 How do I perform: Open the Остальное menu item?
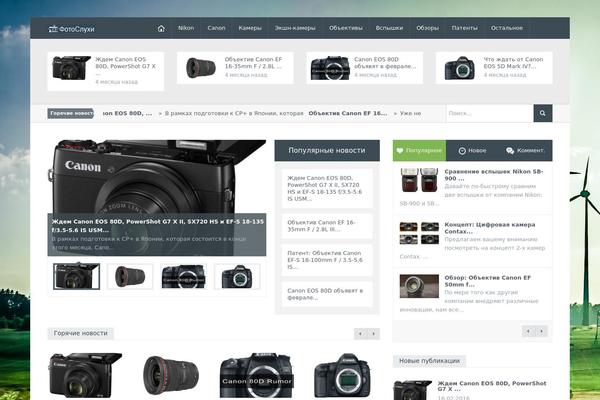[507, 28]
